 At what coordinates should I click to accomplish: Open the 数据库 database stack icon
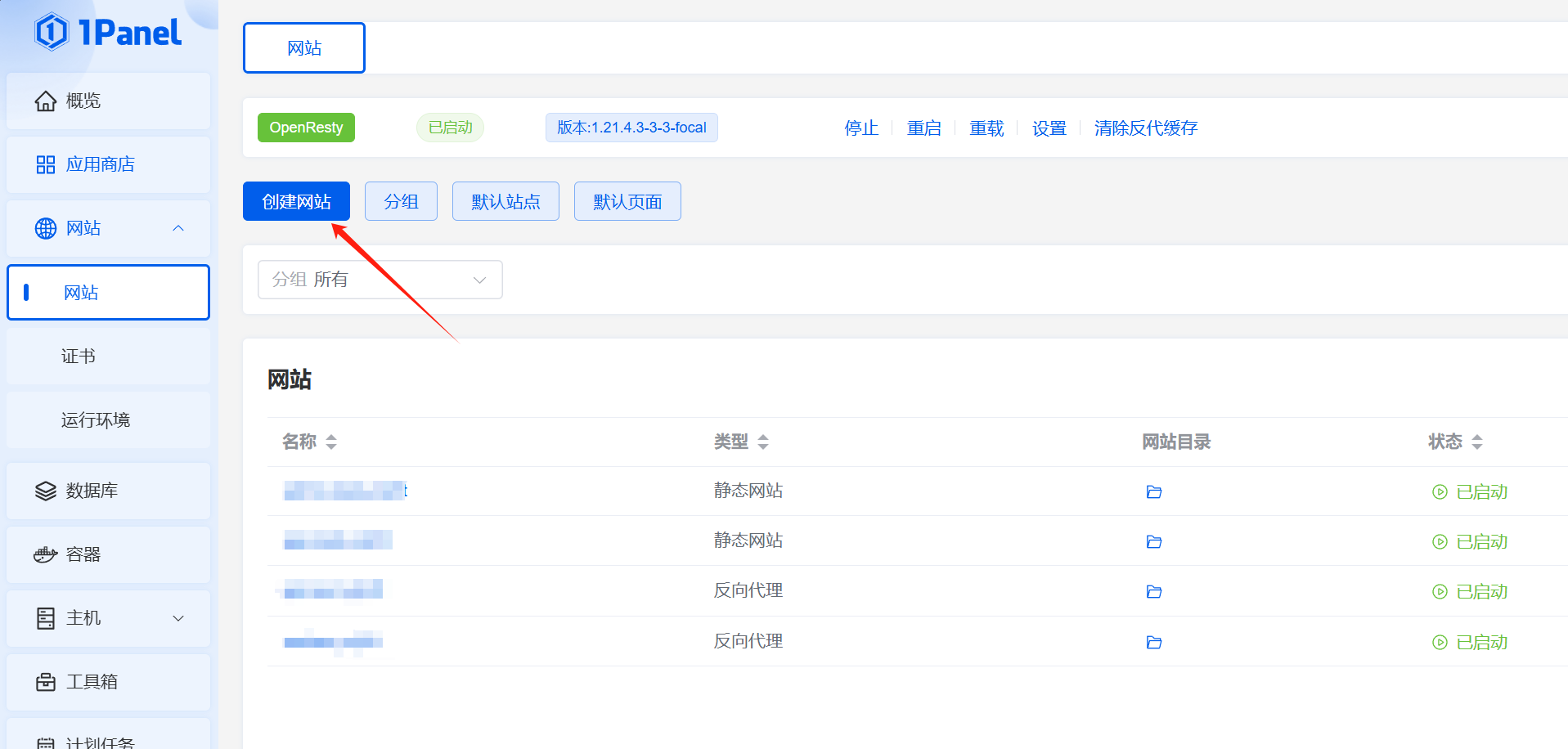[46, 491]
